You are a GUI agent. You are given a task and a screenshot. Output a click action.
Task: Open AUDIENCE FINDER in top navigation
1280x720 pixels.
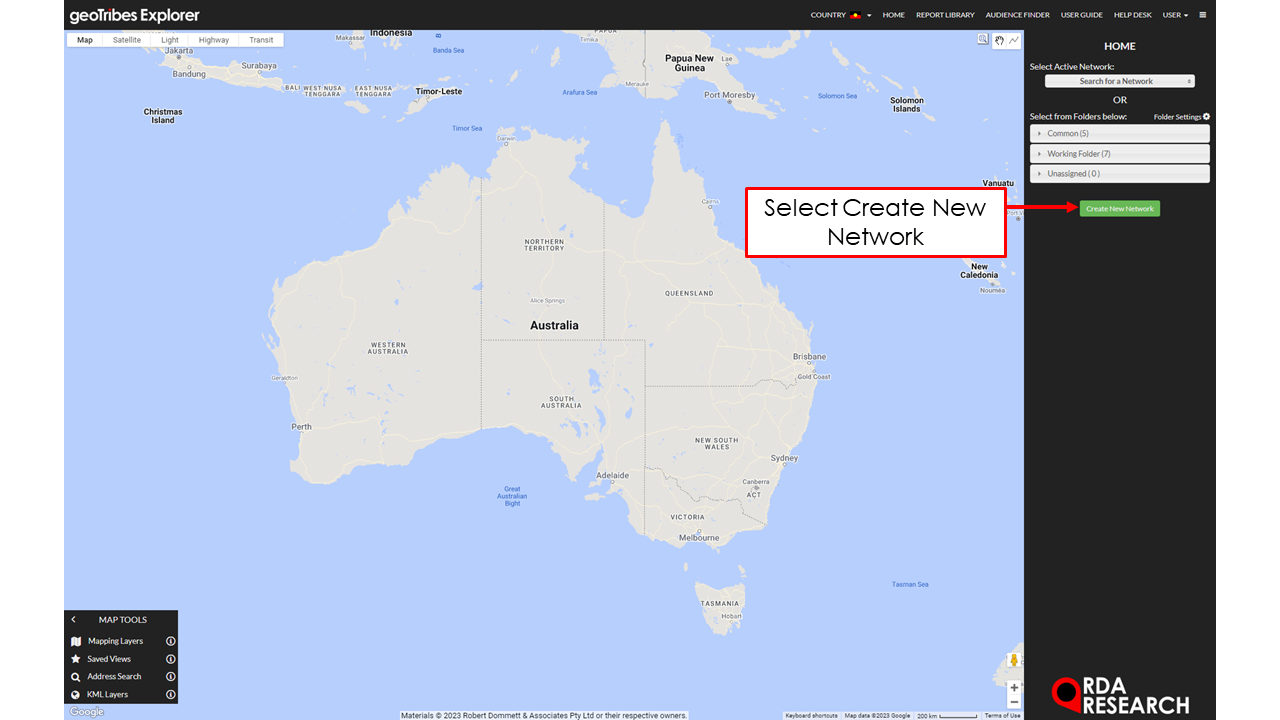(x=1018, y=15)
